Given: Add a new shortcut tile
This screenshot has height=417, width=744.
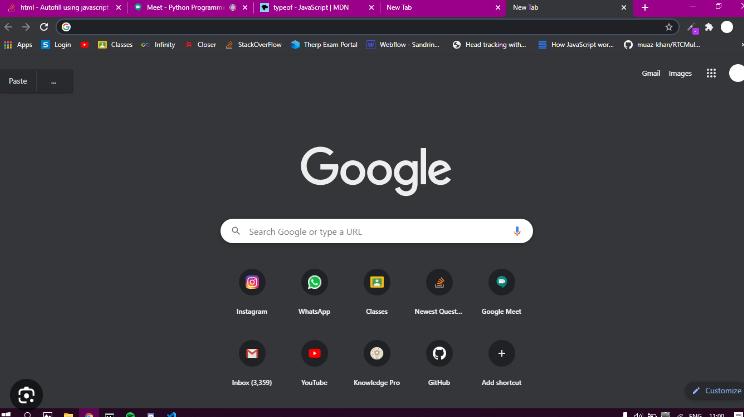Looking at the screenshot, I should click(x=502, y=353).
